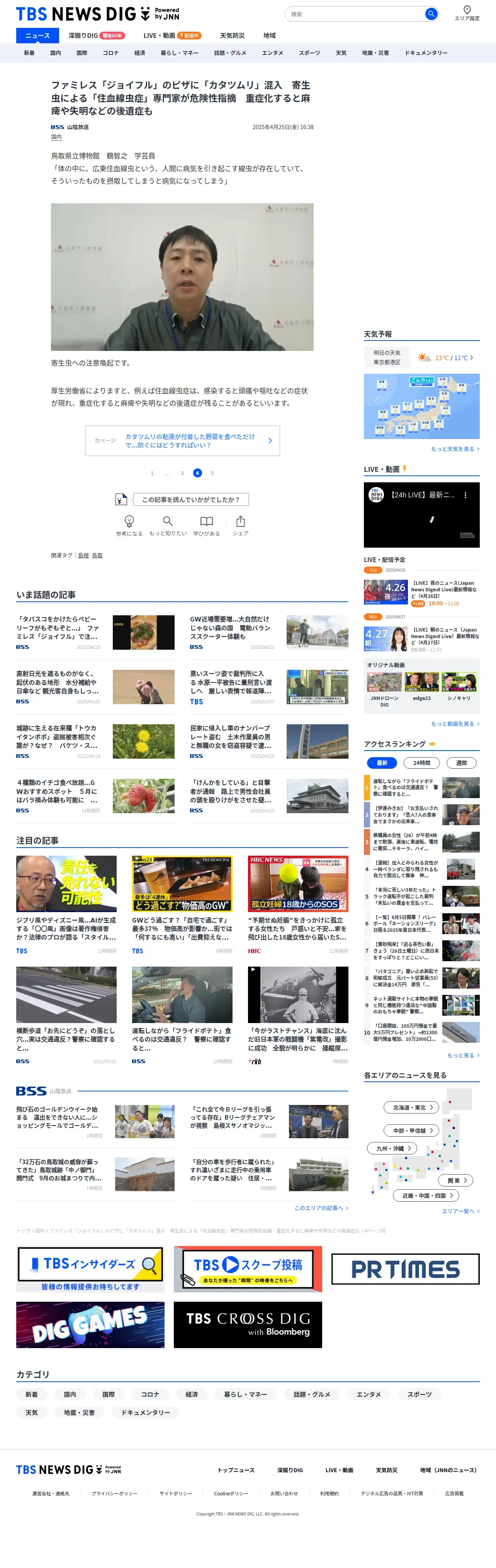Click もっと動画を見る link

[455, 724]
